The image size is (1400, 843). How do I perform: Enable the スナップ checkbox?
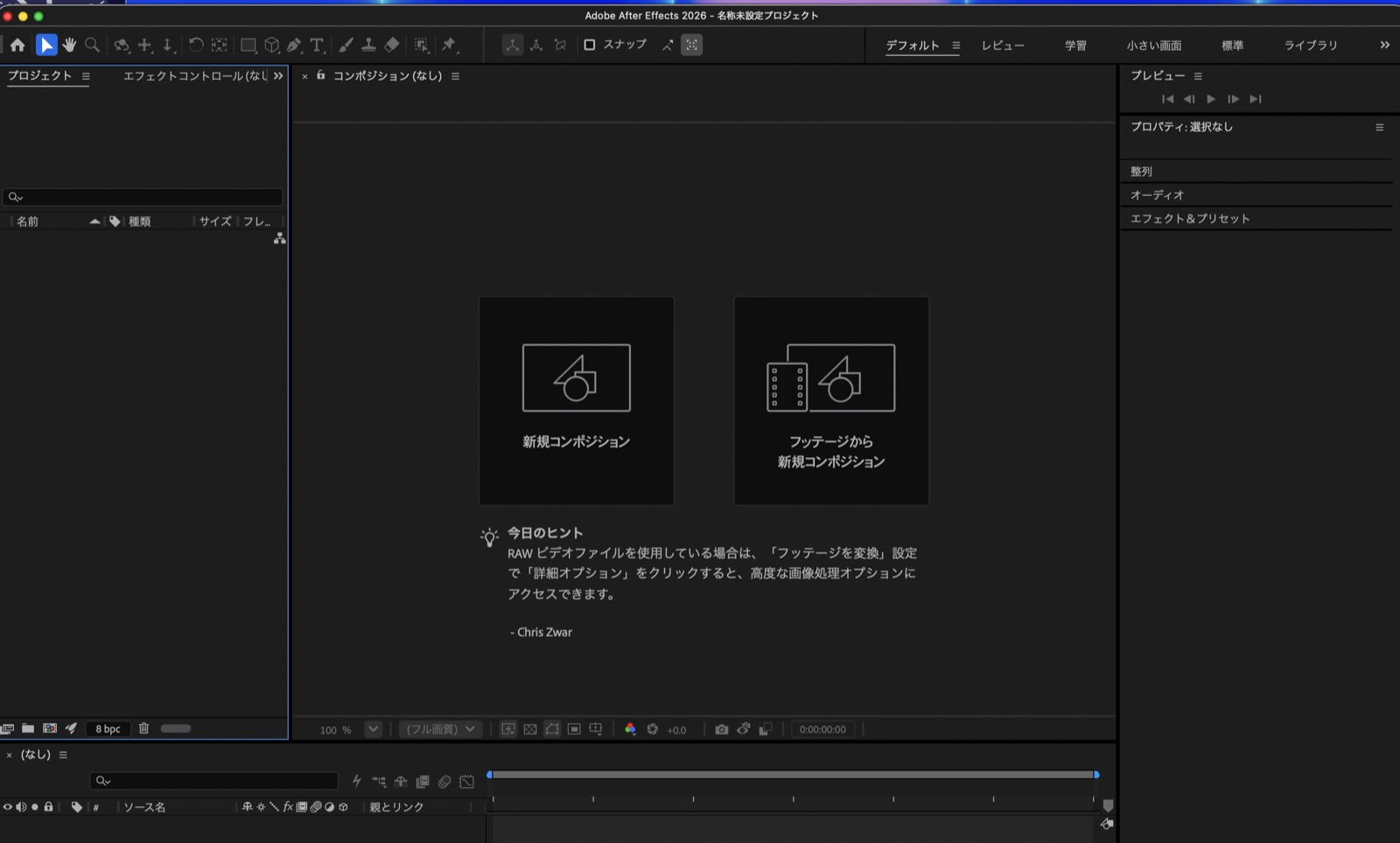590,45
